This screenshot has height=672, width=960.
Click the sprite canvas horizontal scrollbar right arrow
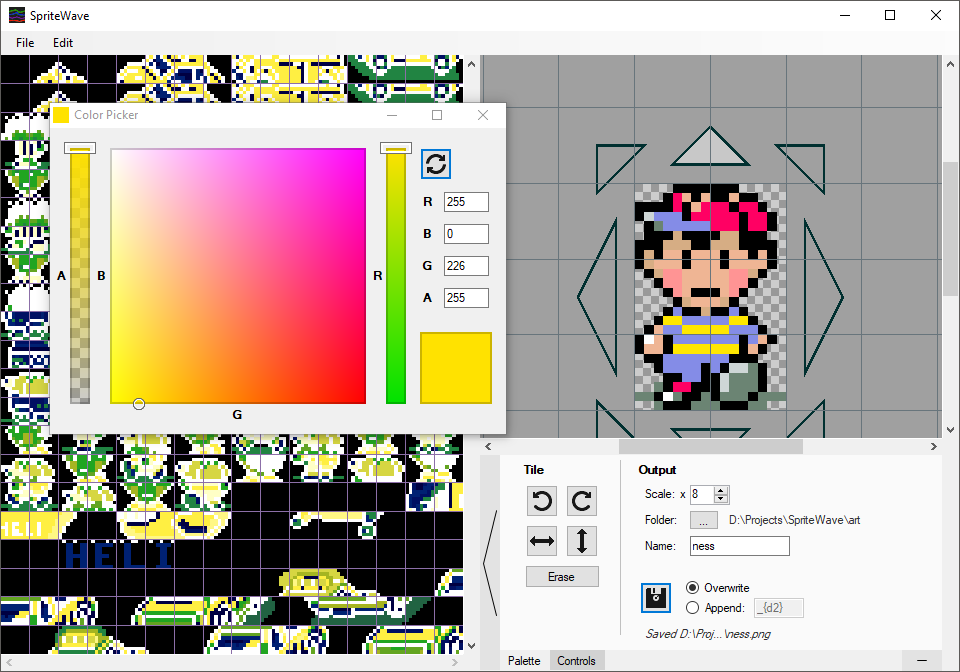pyautogui.click(x=934, y=447)
